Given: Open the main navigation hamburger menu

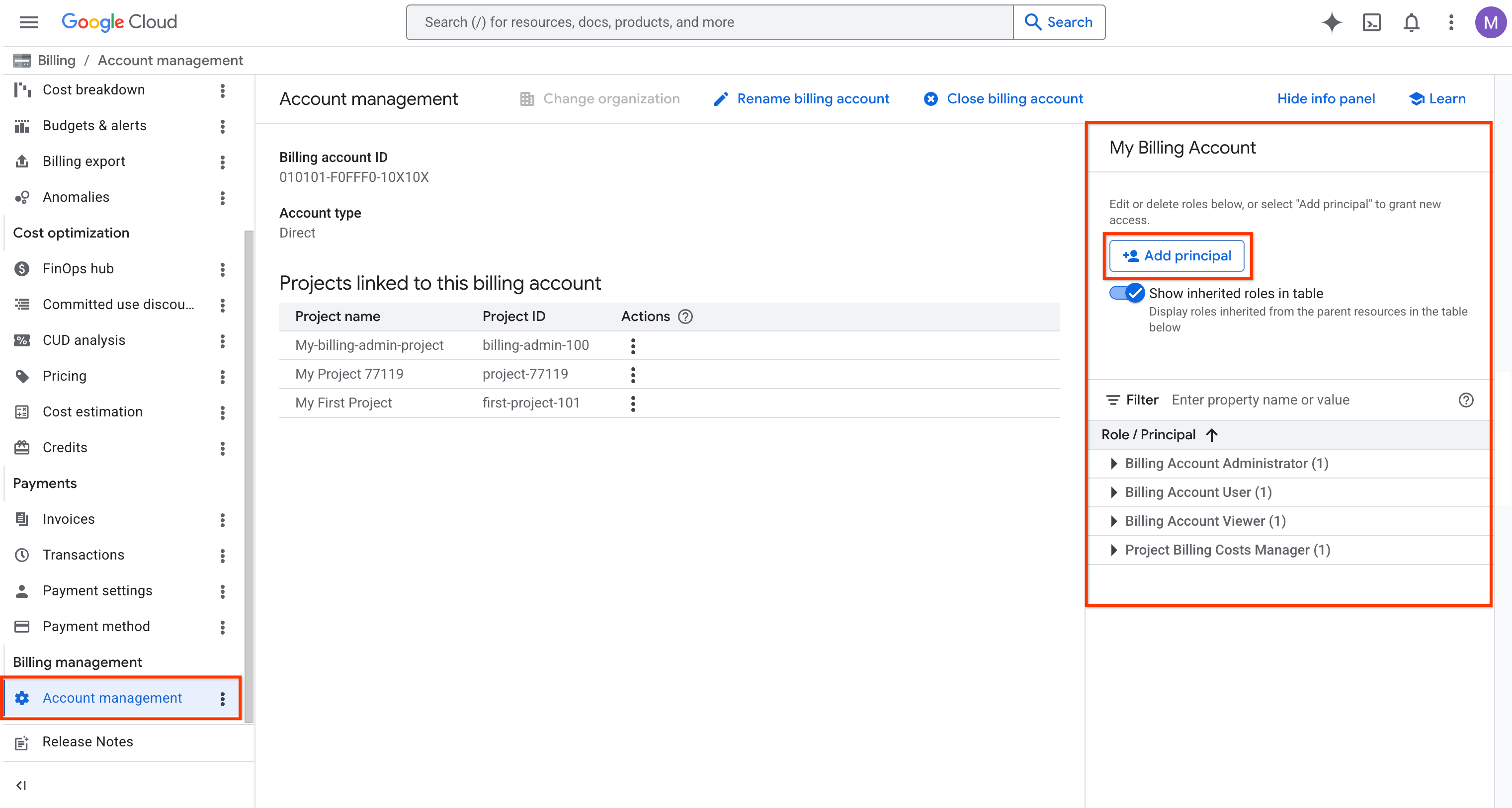Looking at the screenshot, I should (28, 22).
